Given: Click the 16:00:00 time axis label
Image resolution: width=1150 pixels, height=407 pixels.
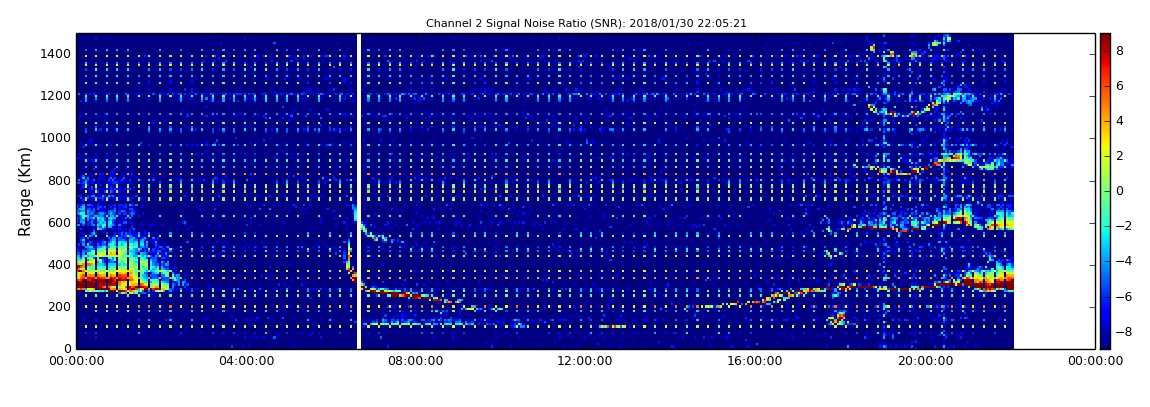Looking at the screenshot, I should [x=755, y=361].
